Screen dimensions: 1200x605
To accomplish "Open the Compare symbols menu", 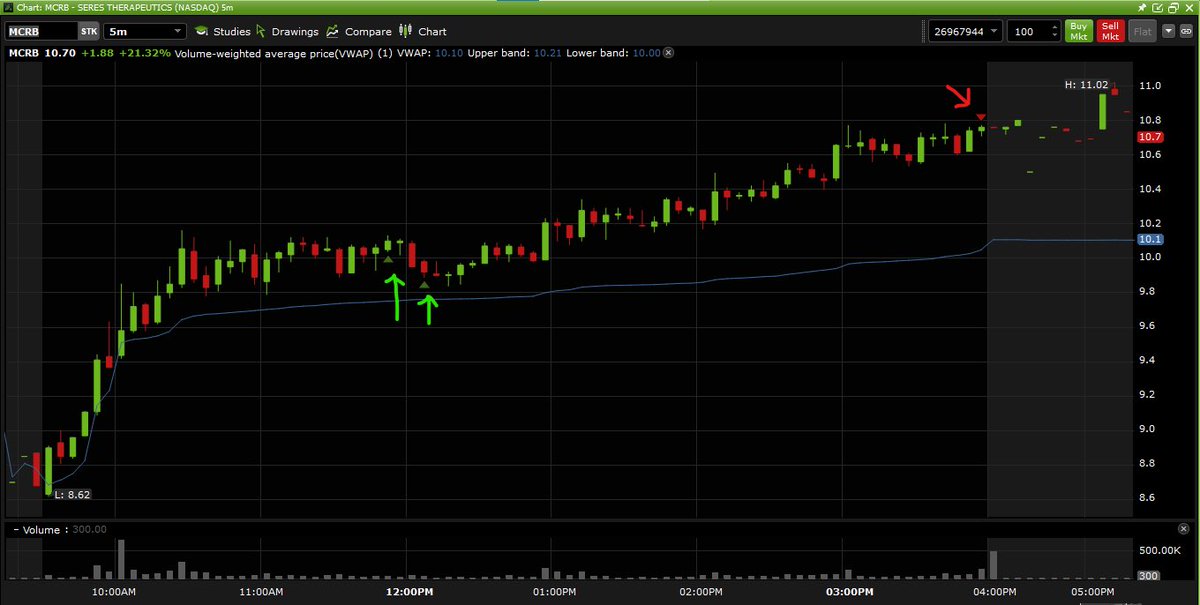I will click(360, 31).
